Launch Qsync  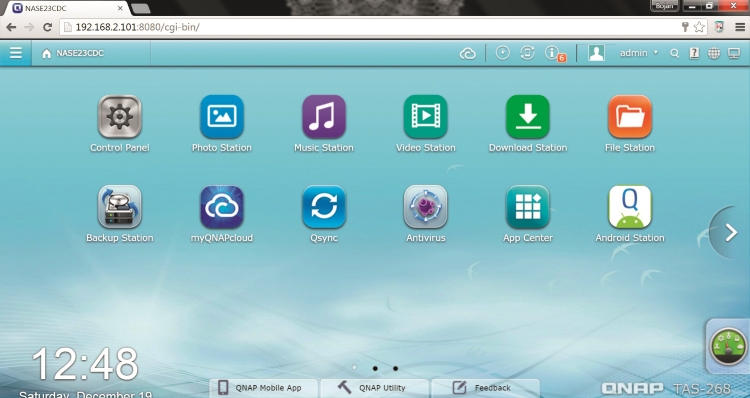324,207
